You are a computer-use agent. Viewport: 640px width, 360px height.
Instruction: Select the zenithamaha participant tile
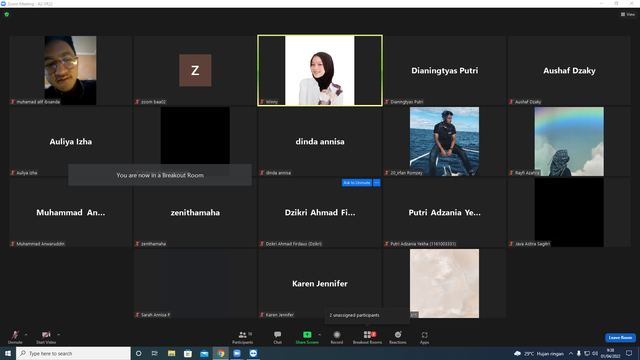point(195,212)
